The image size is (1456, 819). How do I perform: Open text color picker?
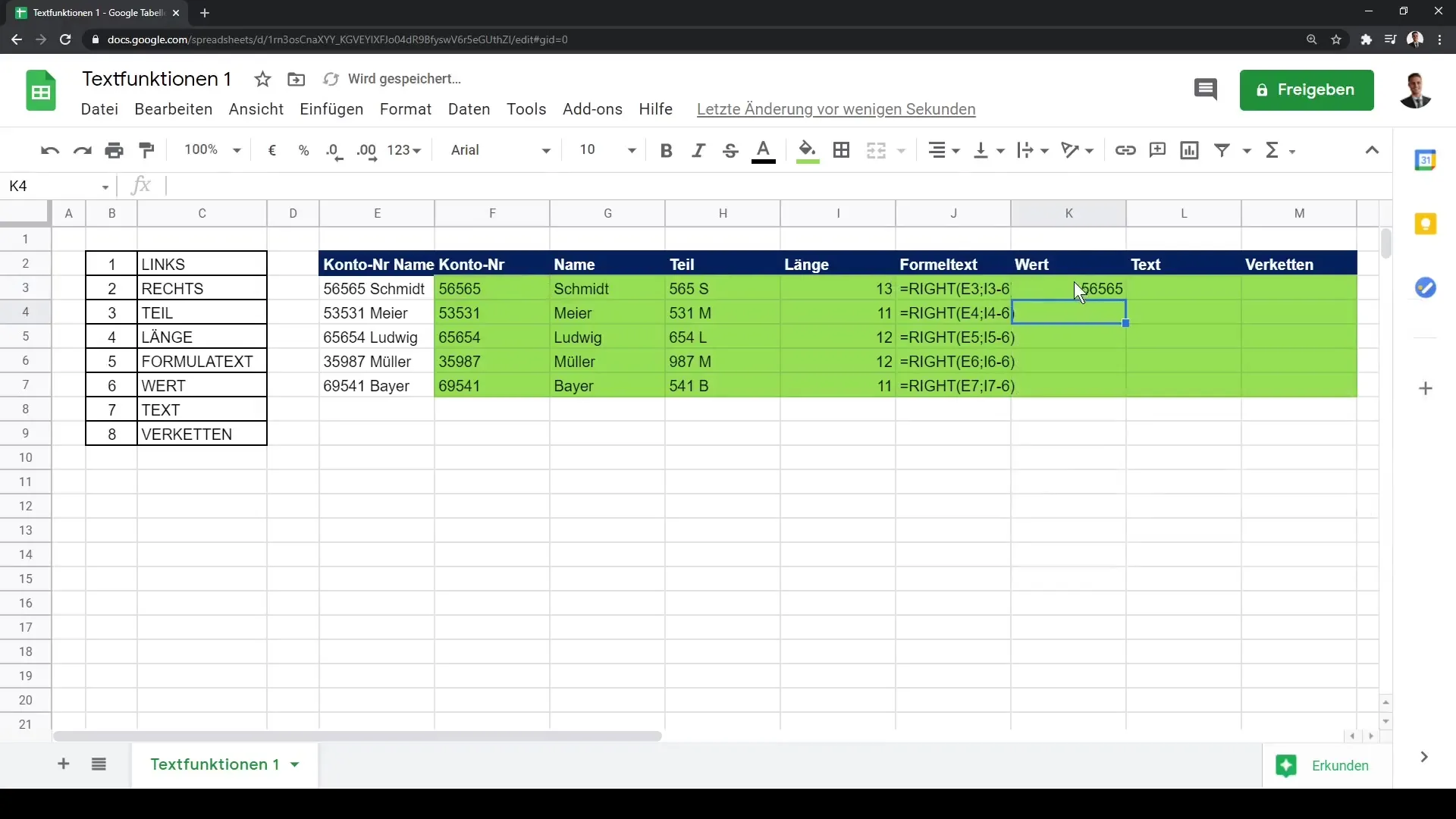coord(764,151)
